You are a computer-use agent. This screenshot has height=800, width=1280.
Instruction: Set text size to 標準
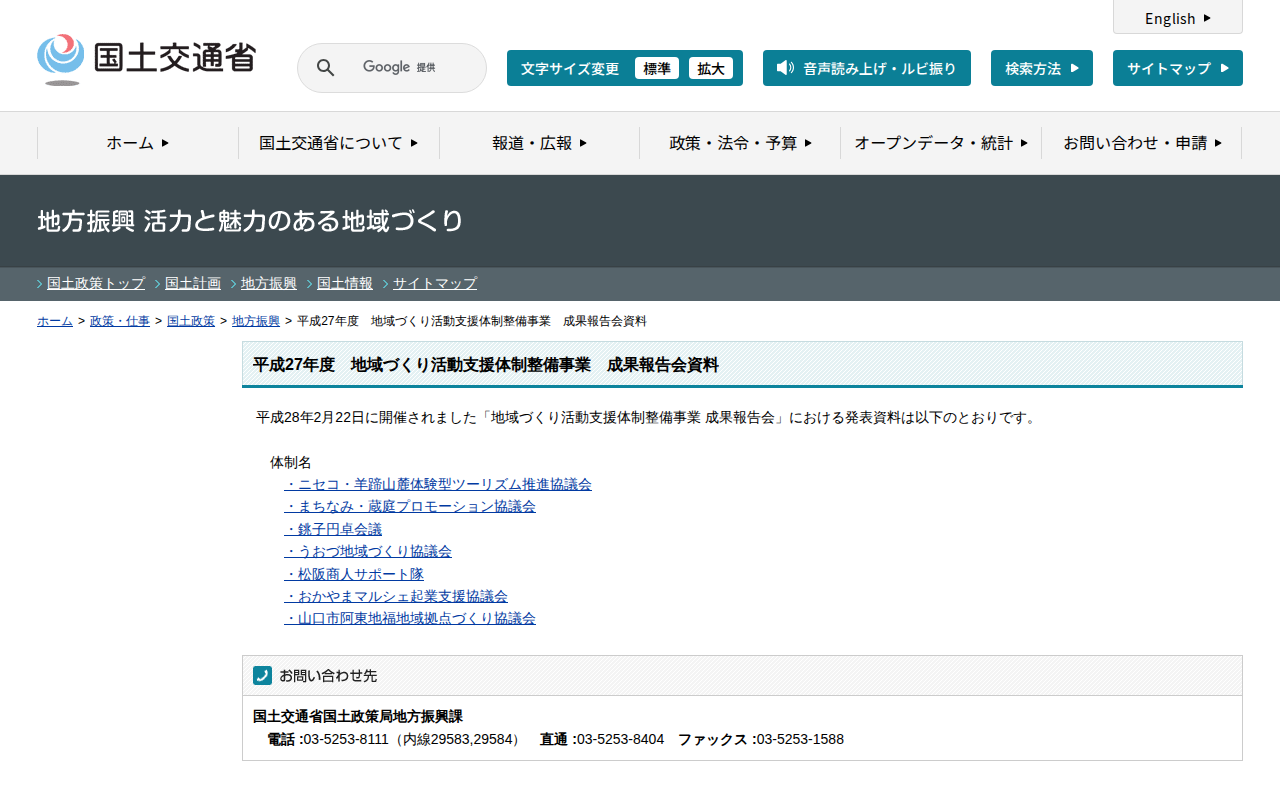(657, 68)
